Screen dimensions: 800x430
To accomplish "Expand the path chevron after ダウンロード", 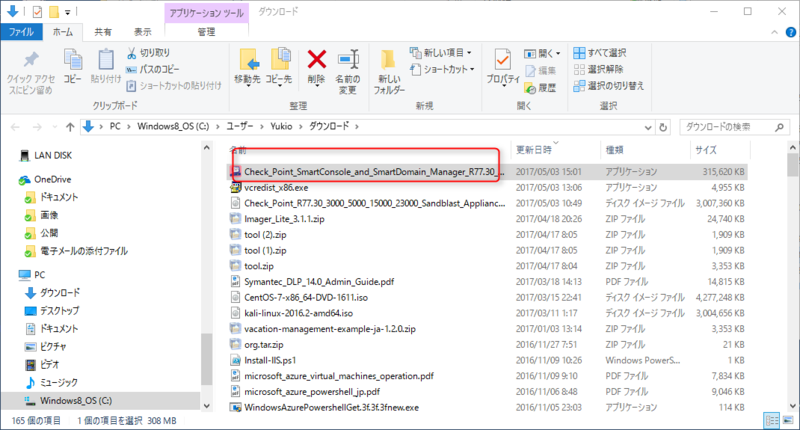I will [357, 127].
